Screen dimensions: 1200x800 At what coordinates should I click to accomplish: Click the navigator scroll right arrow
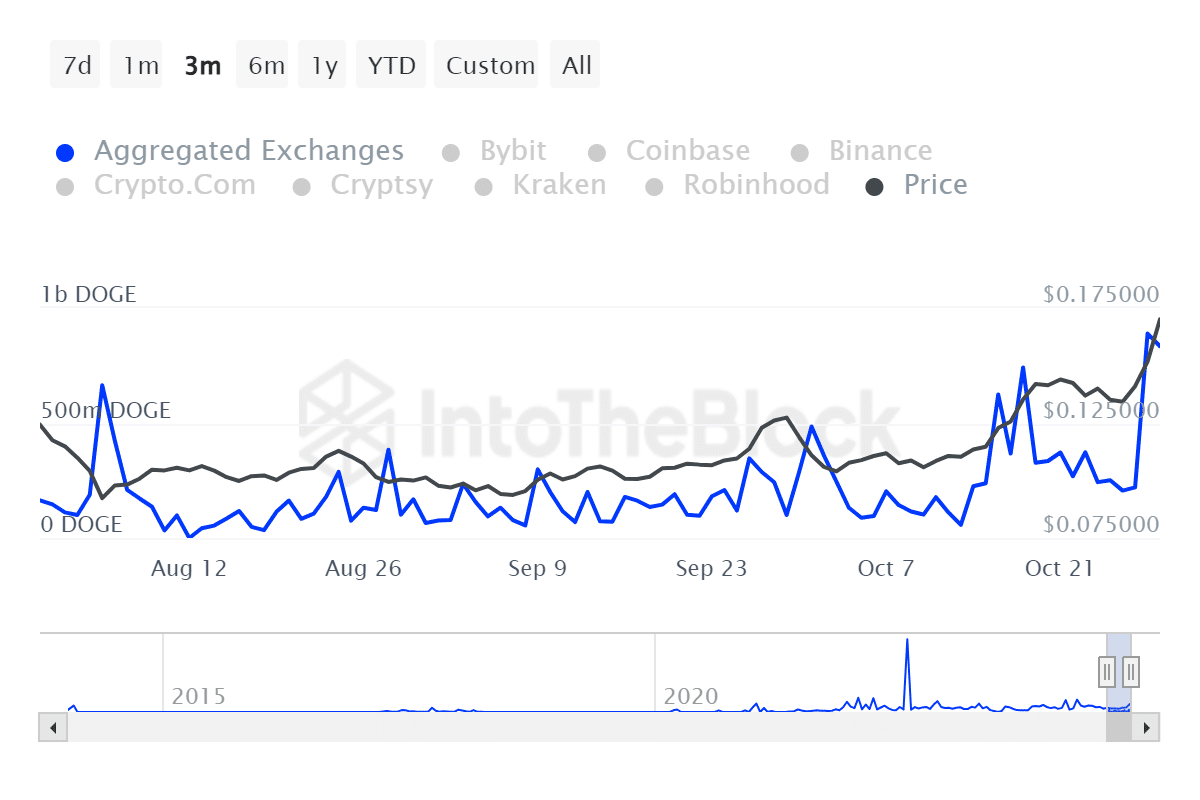[1147, 727]
